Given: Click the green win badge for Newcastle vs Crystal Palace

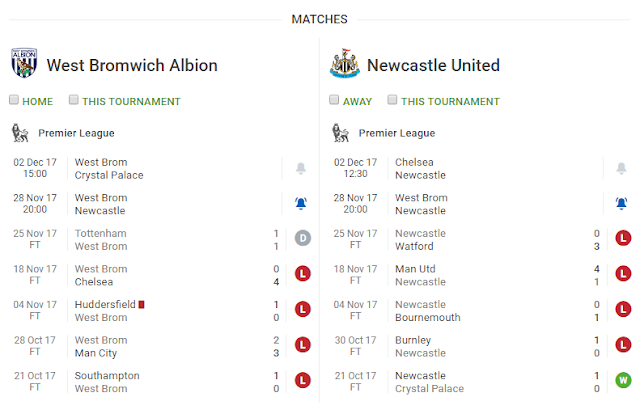Looking at the screenshot, I should tap(624, 381).
